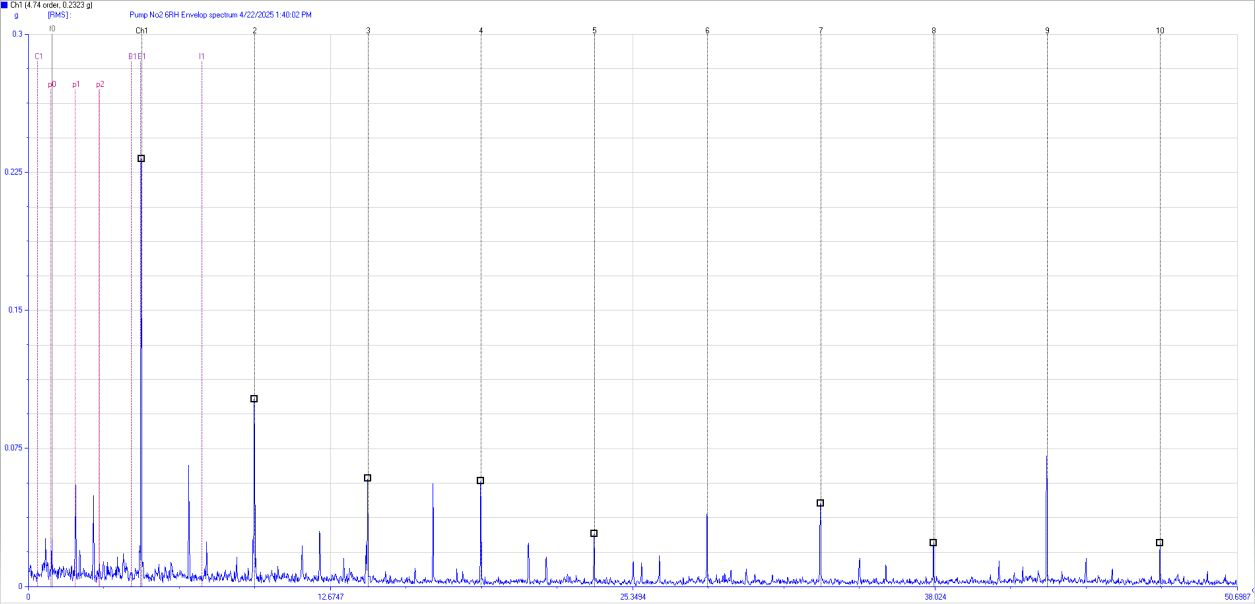This screenshot has width=1255, height=604.
Task: Click the harmonic cursor label 7
Action: pyautogui.click(x=821, y=31)
